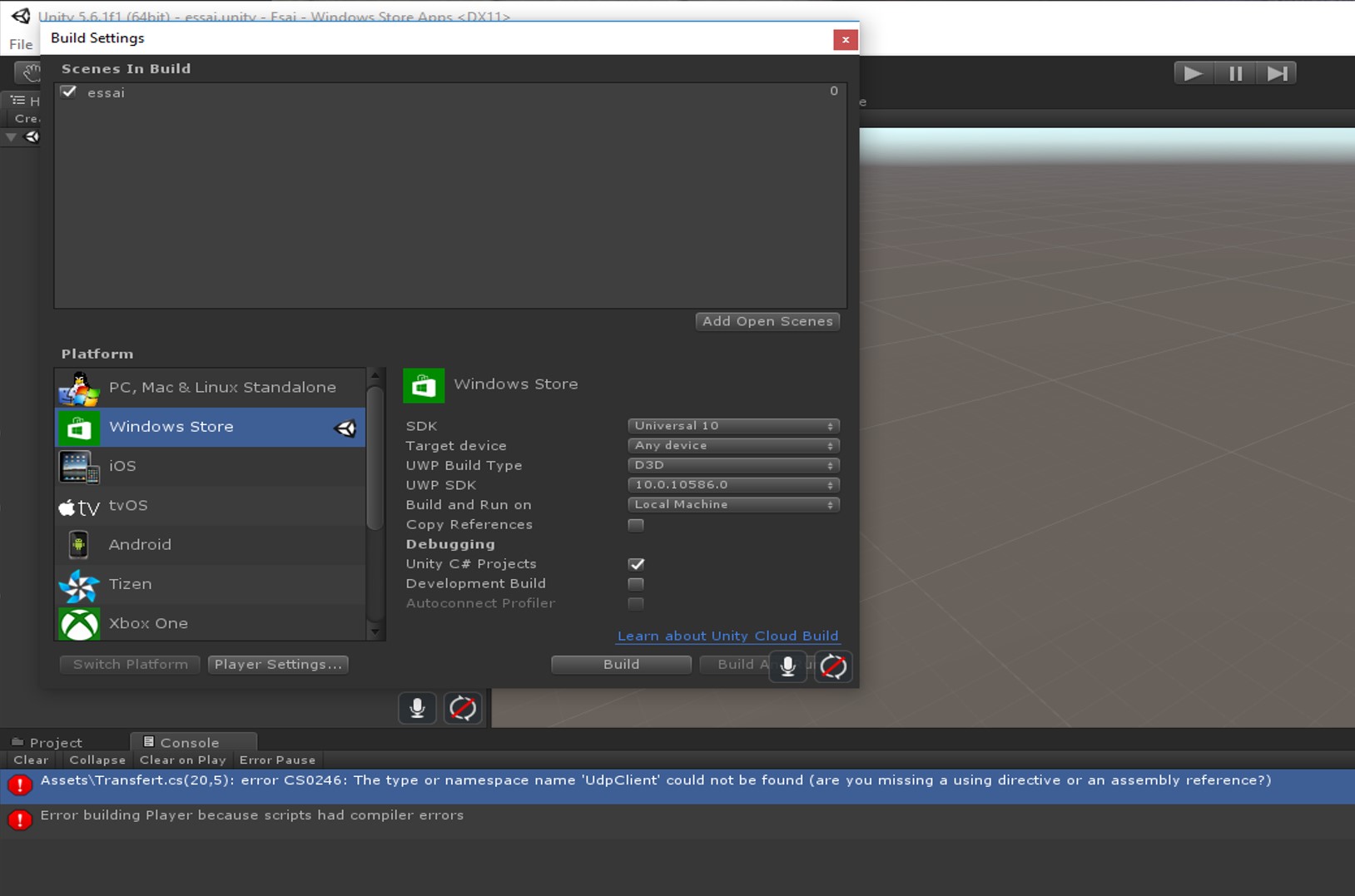
Task: Click the slashed-circle icon beneath the Build Settings dialog
Action: (x=463, y=708)
